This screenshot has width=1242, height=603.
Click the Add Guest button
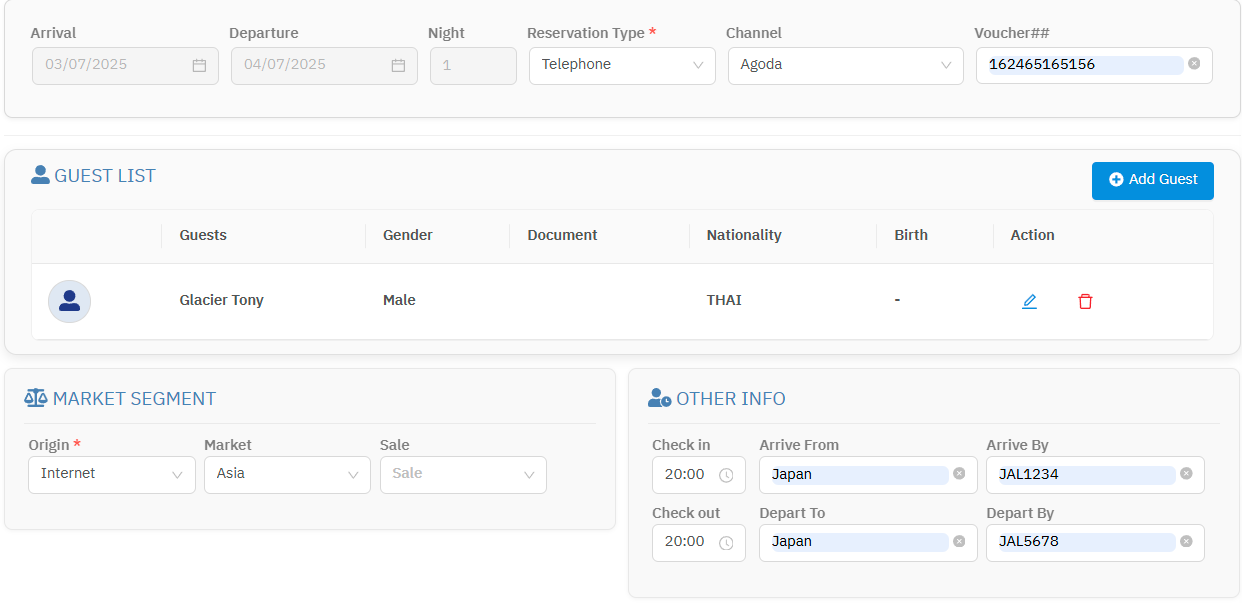[1152, 180]
